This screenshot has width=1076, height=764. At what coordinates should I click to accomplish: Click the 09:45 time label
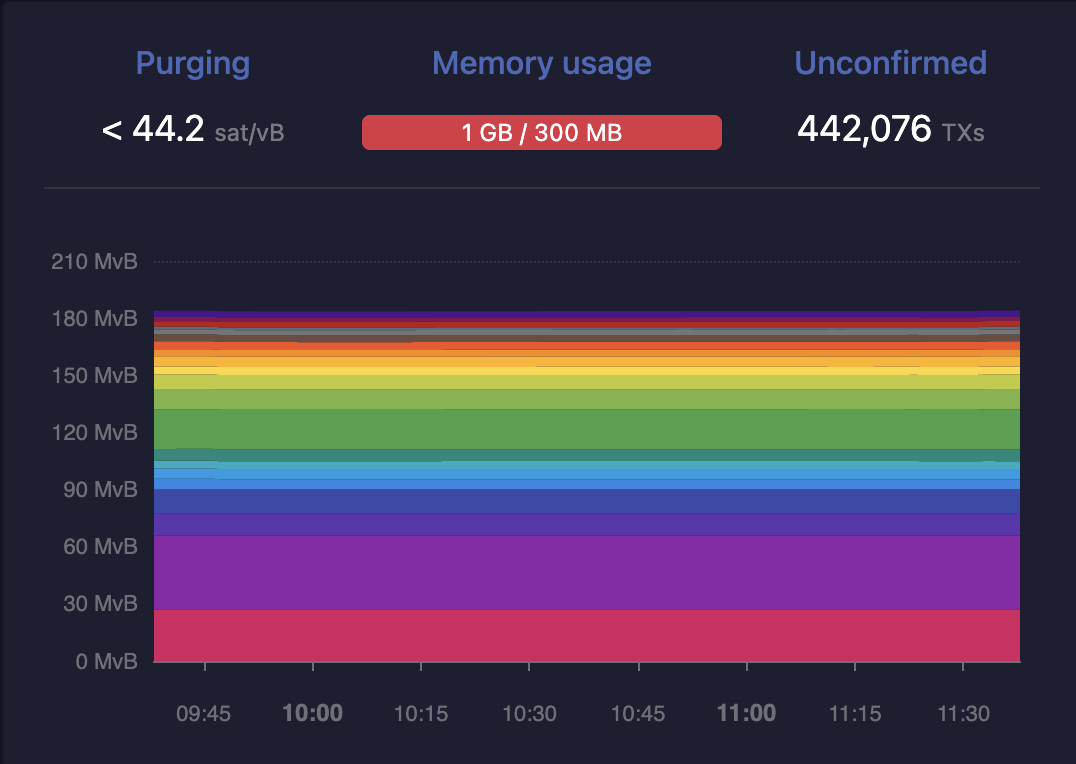coord(204,714)
